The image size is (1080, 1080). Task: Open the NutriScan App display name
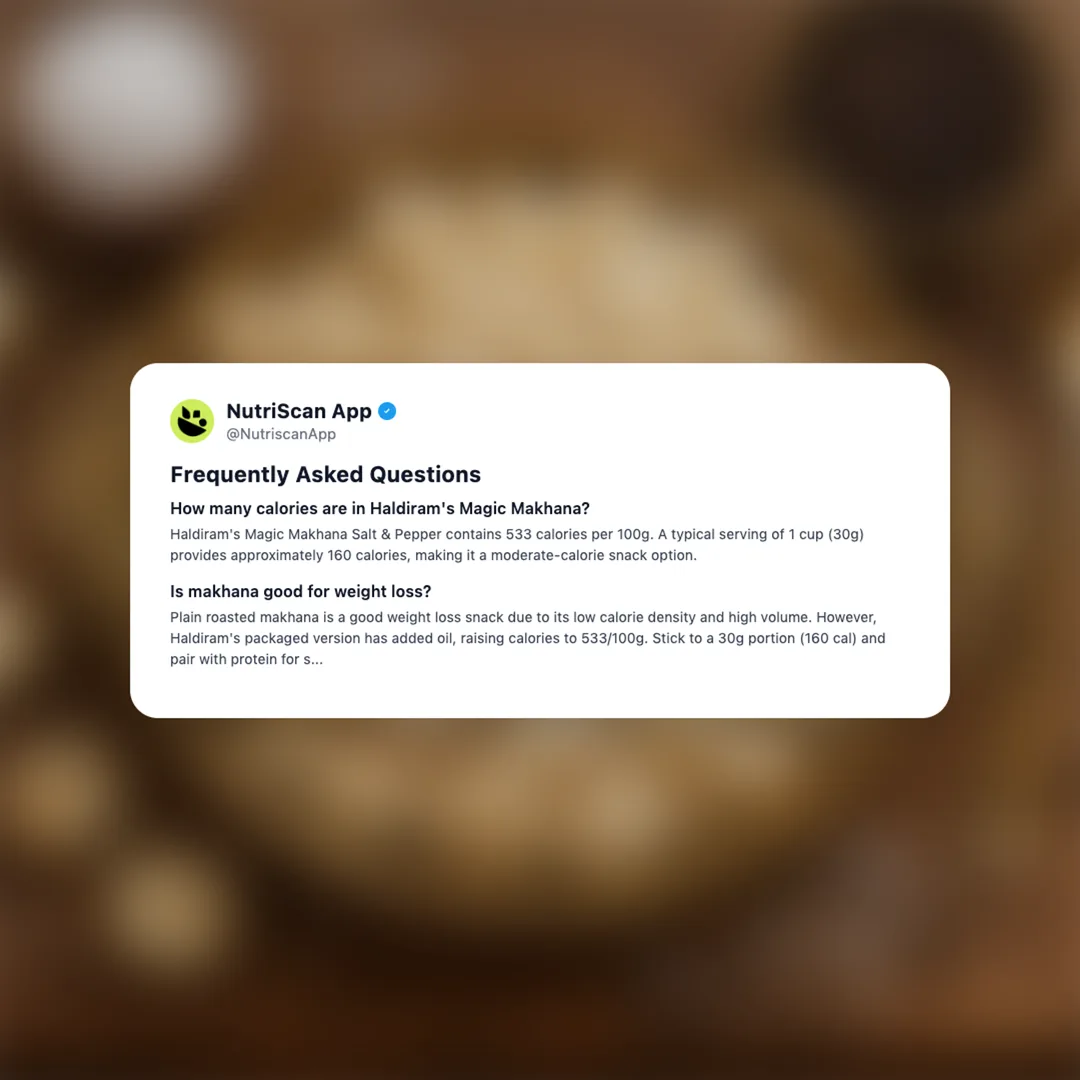point(299,411)
